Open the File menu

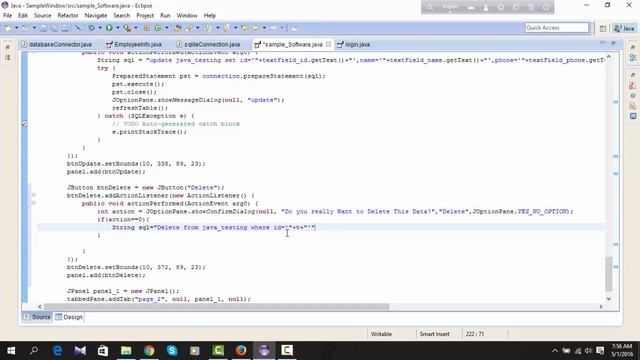click(x=7, y=16)
